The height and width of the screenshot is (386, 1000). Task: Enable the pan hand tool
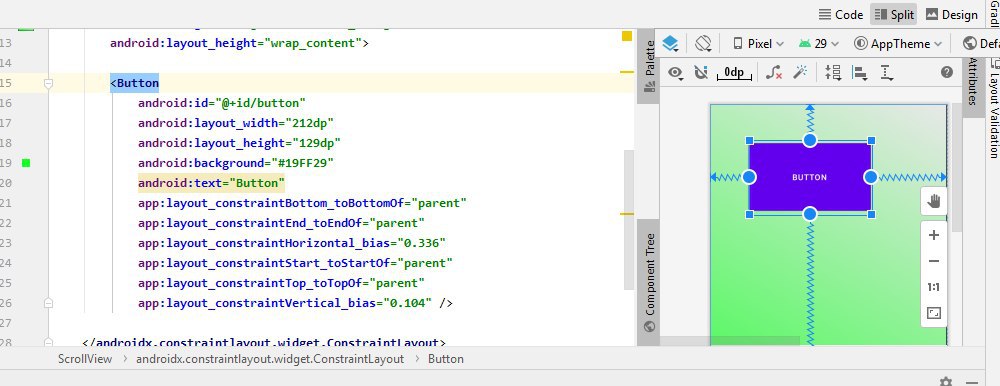tap(934, 202)
